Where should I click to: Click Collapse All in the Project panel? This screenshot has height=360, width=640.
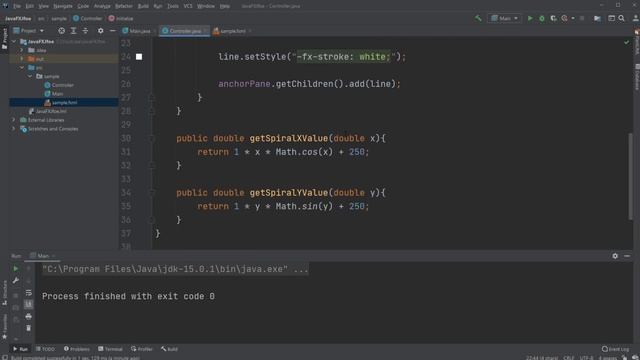click(x=85, y=31)
